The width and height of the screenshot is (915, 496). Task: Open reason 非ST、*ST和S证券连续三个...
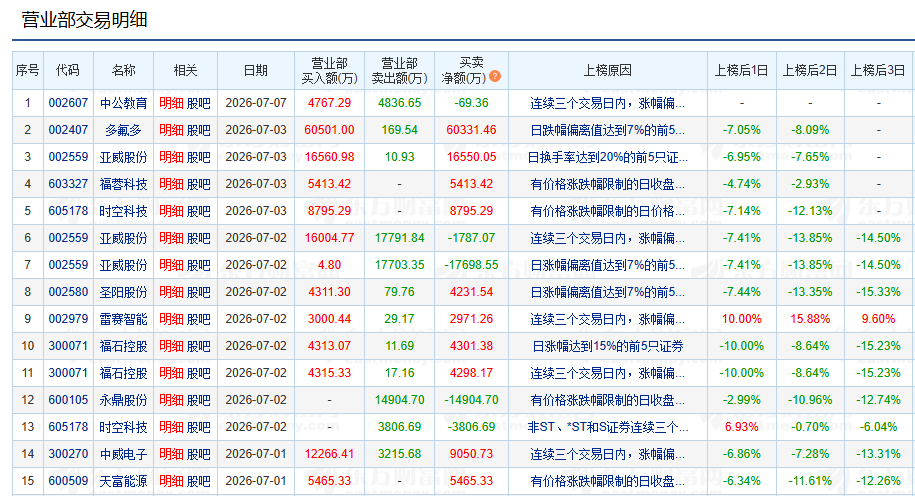click(607, 427)
